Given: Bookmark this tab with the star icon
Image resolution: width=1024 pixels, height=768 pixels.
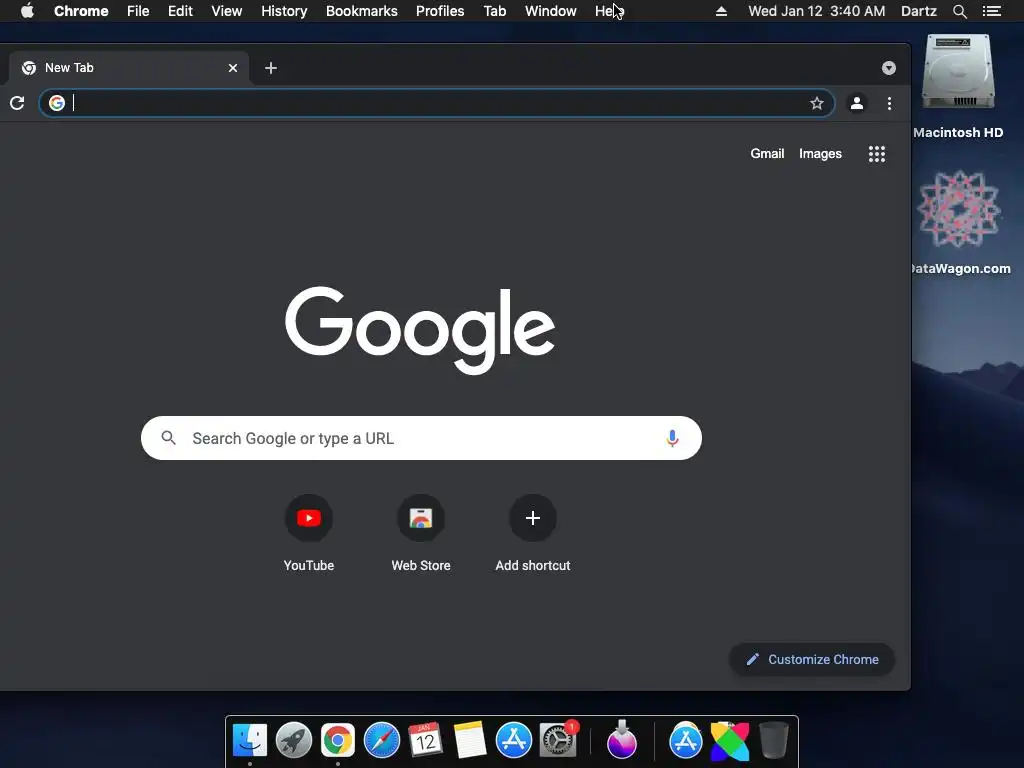Looking at the screenshot, I should click(x=816, y=103).
